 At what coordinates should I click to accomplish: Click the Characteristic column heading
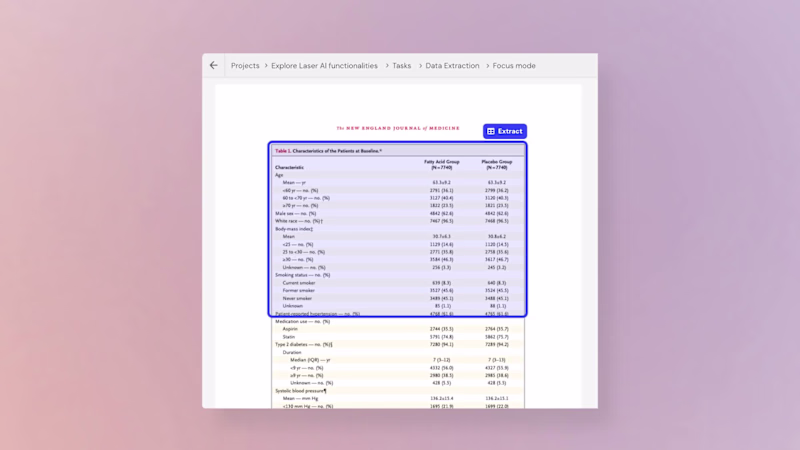pyautogui.click(x=289, y=167)
